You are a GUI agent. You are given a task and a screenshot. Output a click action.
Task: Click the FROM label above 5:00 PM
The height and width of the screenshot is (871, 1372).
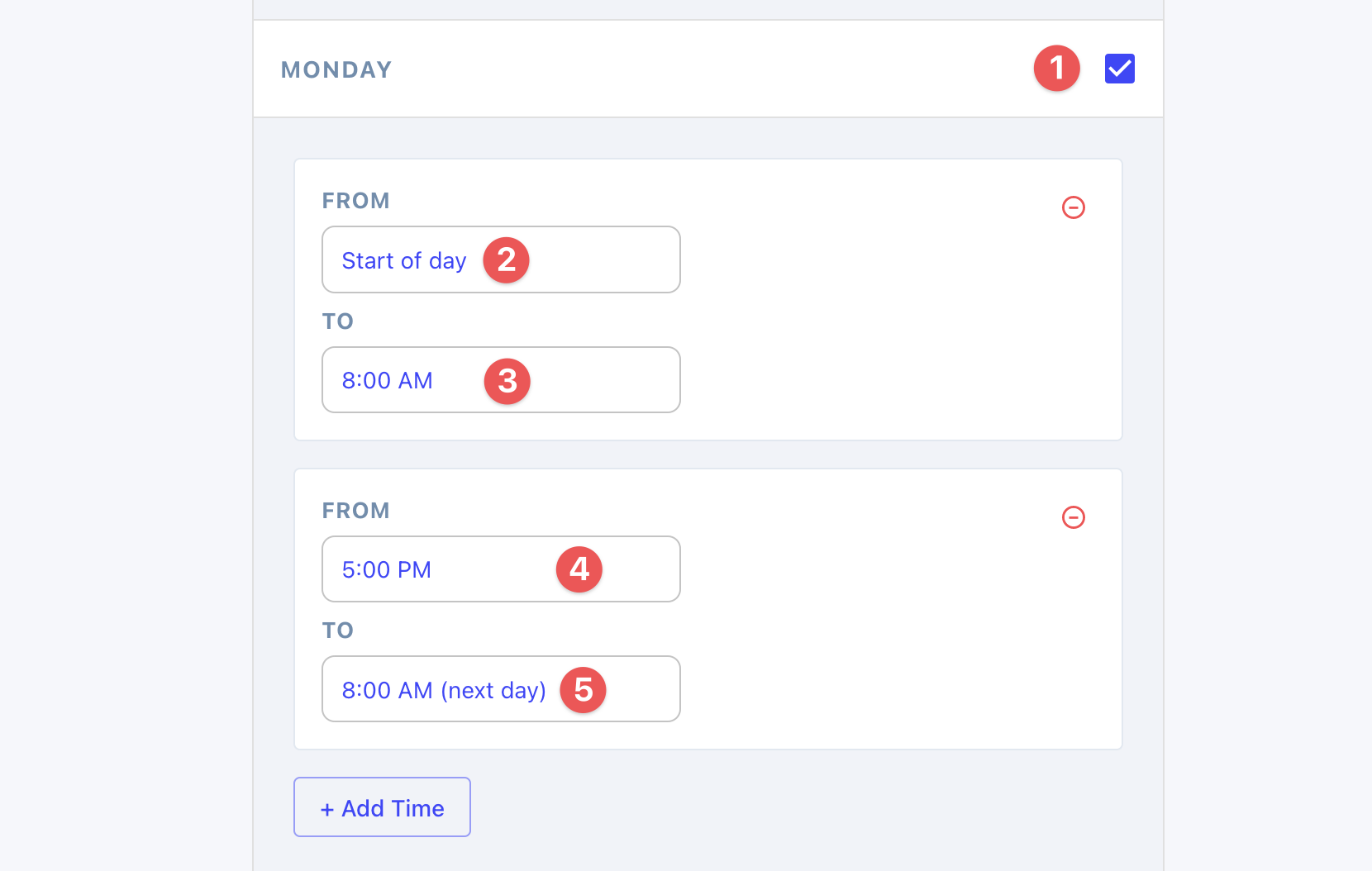(x=356, y=511)
